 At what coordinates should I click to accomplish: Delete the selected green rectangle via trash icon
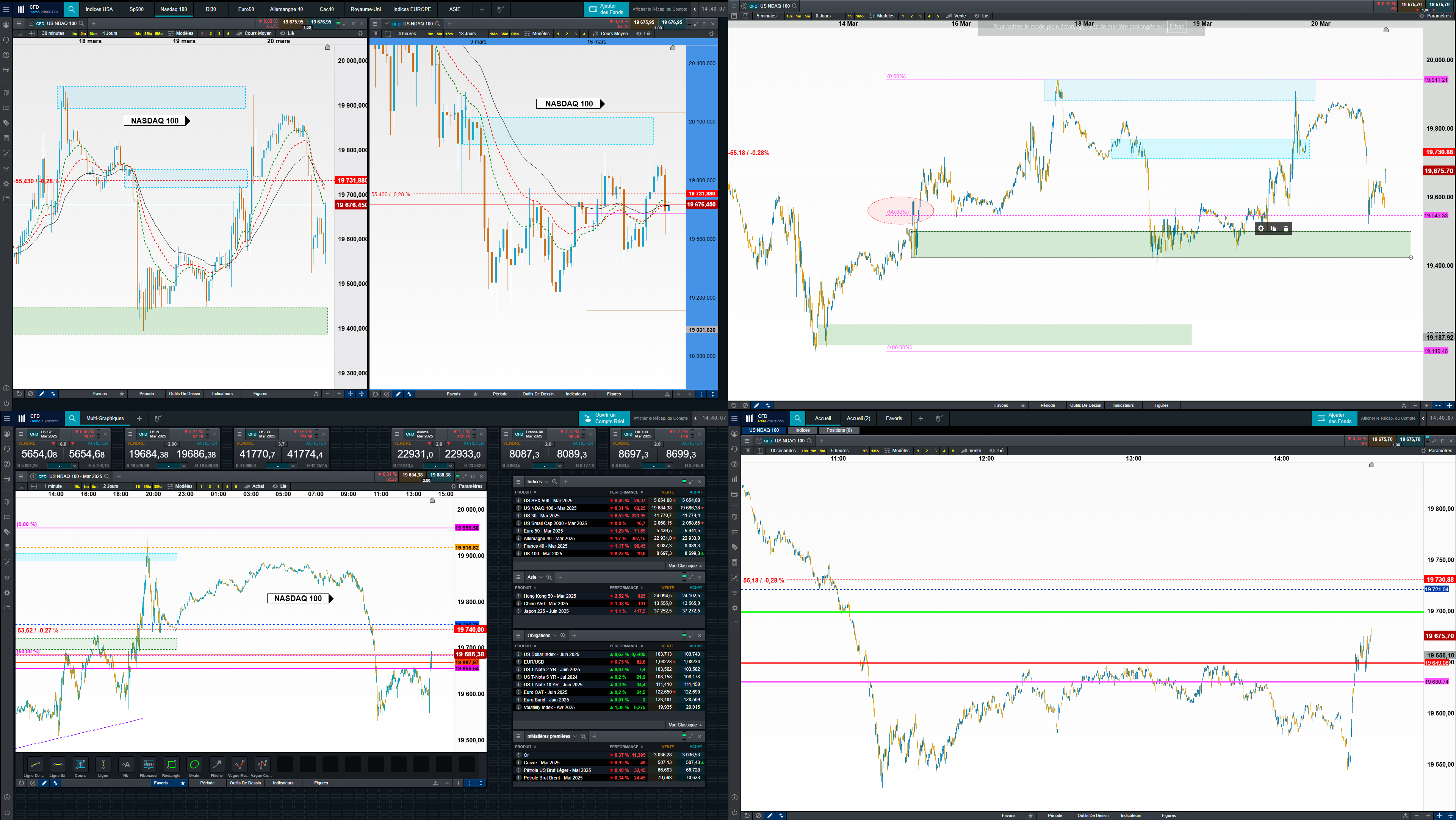click(x=1286, y=229)
